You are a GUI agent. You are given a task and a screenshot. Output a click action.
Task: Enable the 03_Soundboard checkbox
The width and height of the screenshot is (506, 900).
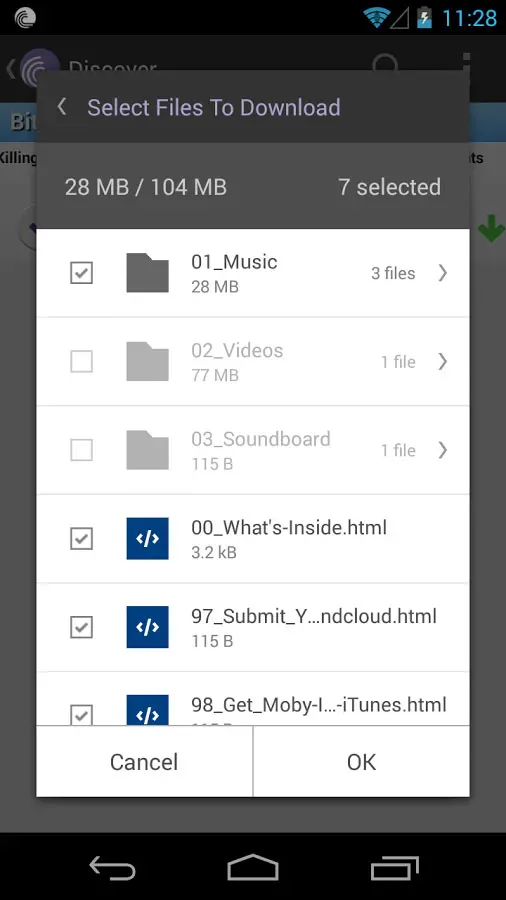tap(81, 450)
